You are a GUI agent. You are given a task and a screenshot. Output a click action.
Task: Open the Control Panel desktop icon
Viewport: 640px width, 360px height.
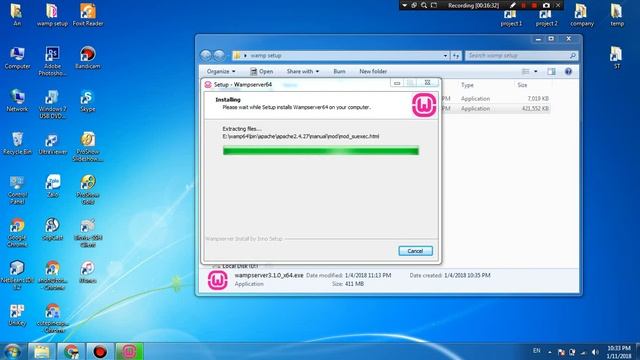[x=17, y=190]
